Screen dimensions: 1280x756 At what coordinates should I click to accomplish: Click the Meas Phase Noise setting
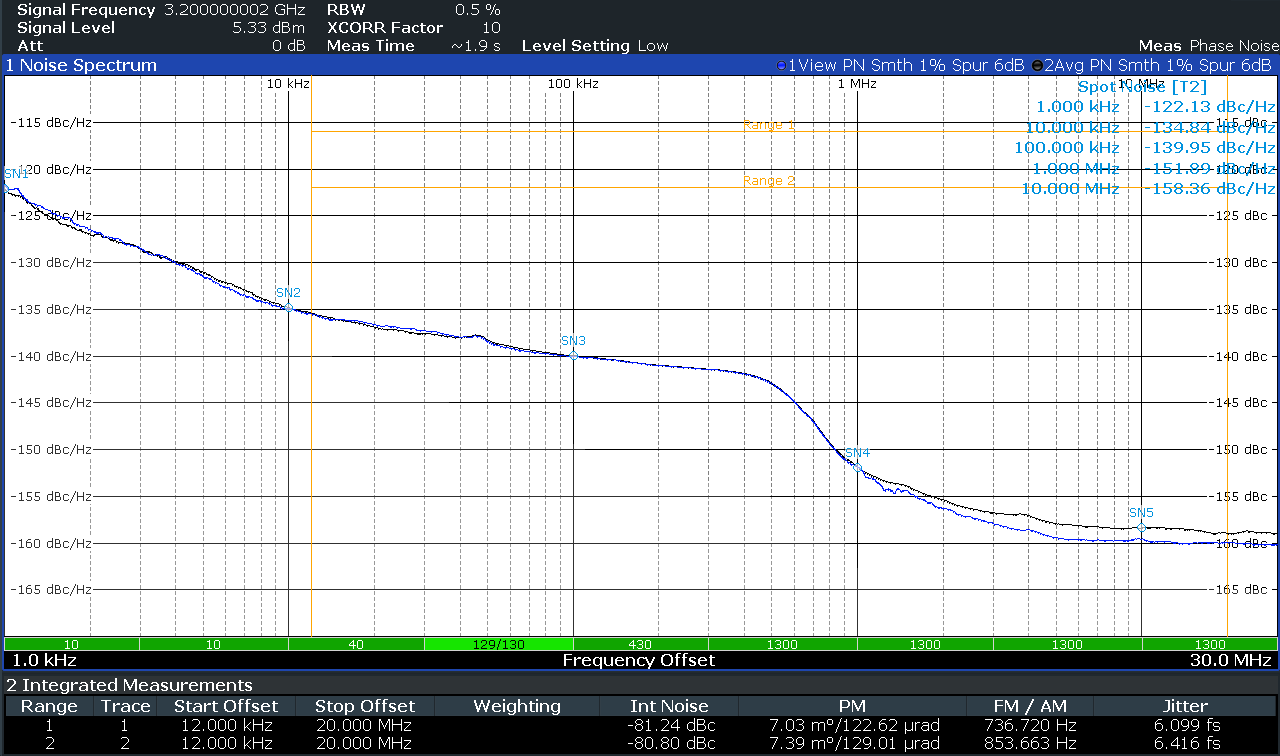[1208, 46]
